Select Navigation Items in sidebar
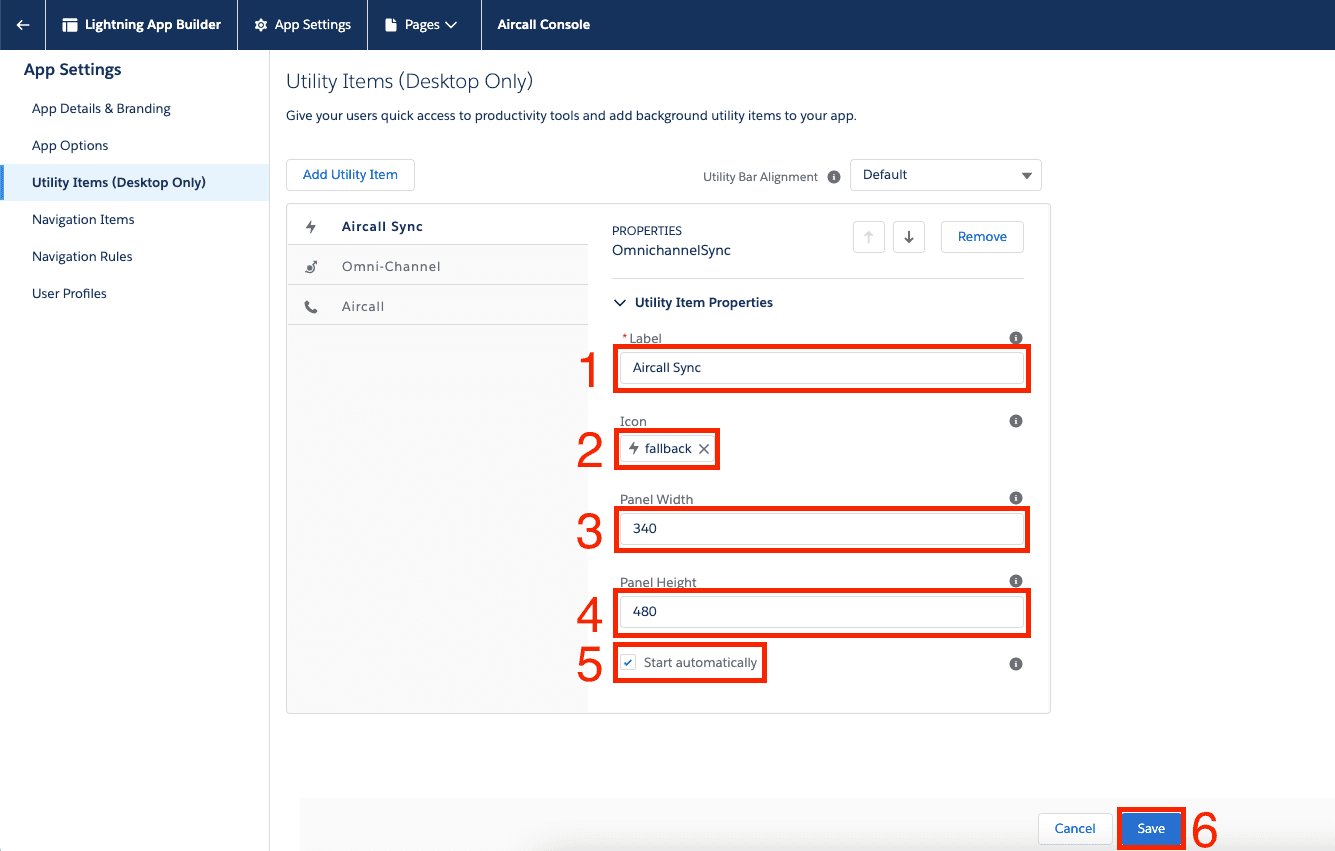1335x851 pixels. click(x=83, y=219)
